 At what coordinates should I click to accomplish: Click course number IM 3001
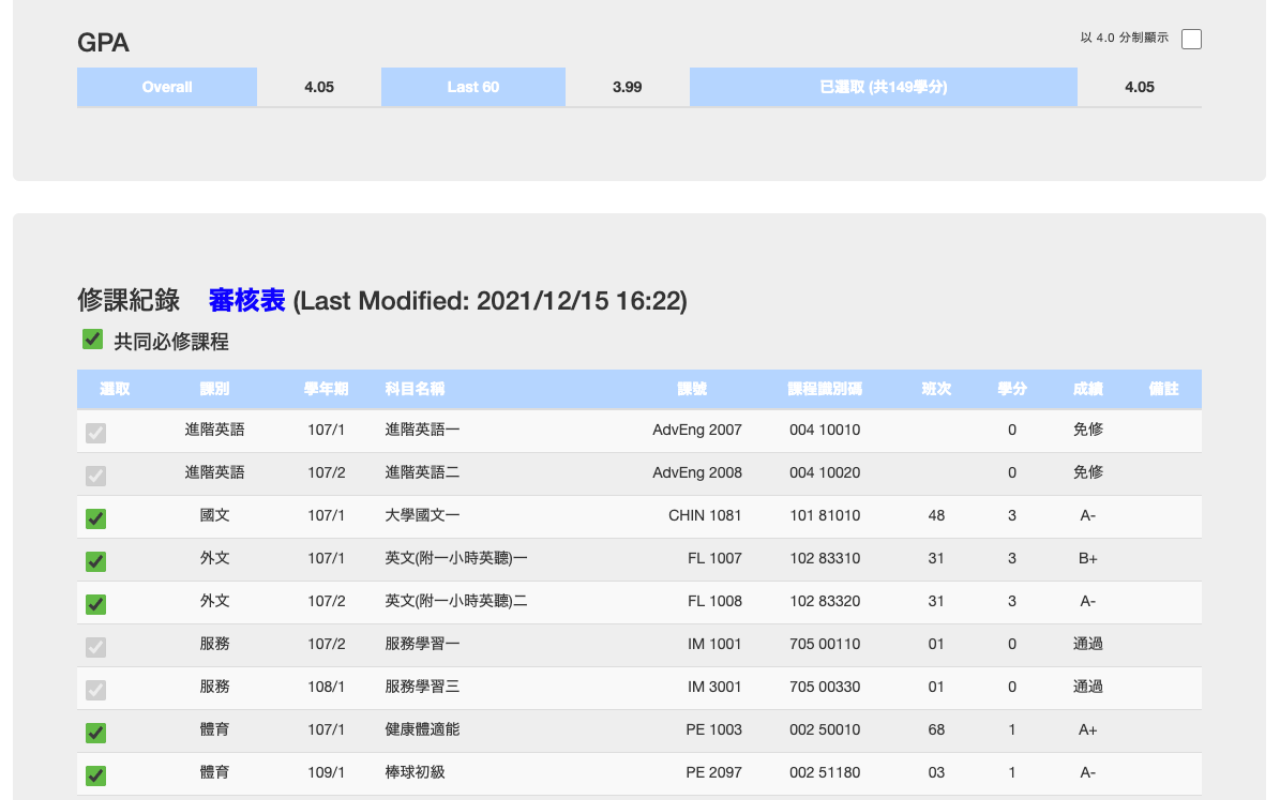(715, 687)
